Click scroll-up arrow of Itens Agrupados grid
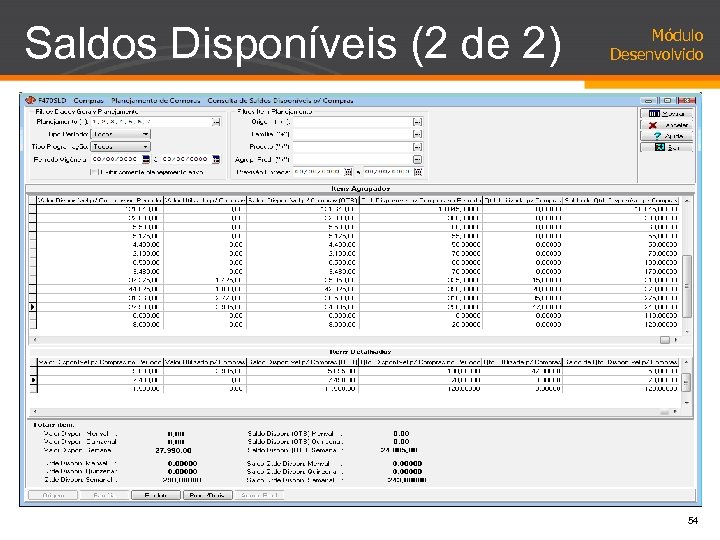The image size is (720, 540). coord(686,201)
